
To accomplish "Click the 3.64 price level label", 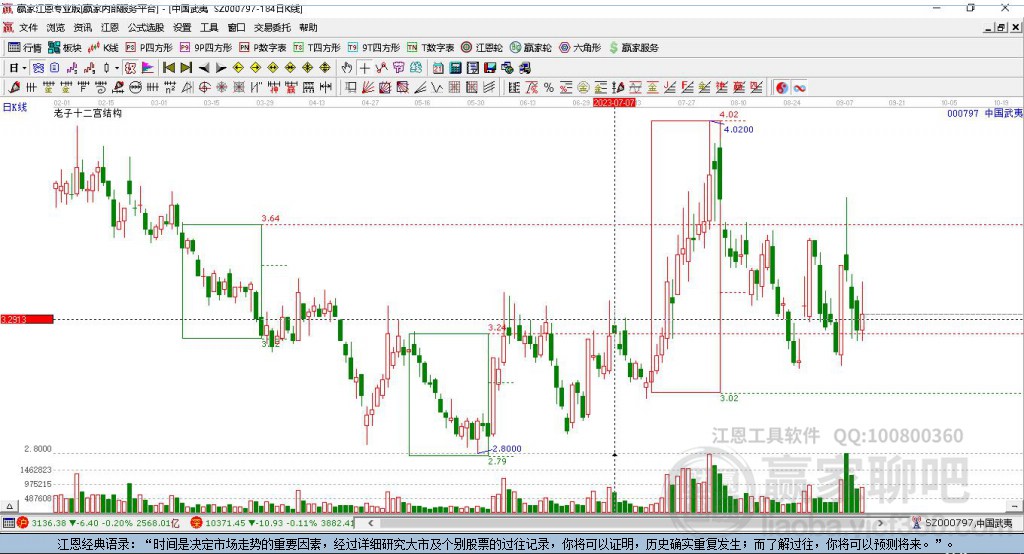I will pos(270,218).
